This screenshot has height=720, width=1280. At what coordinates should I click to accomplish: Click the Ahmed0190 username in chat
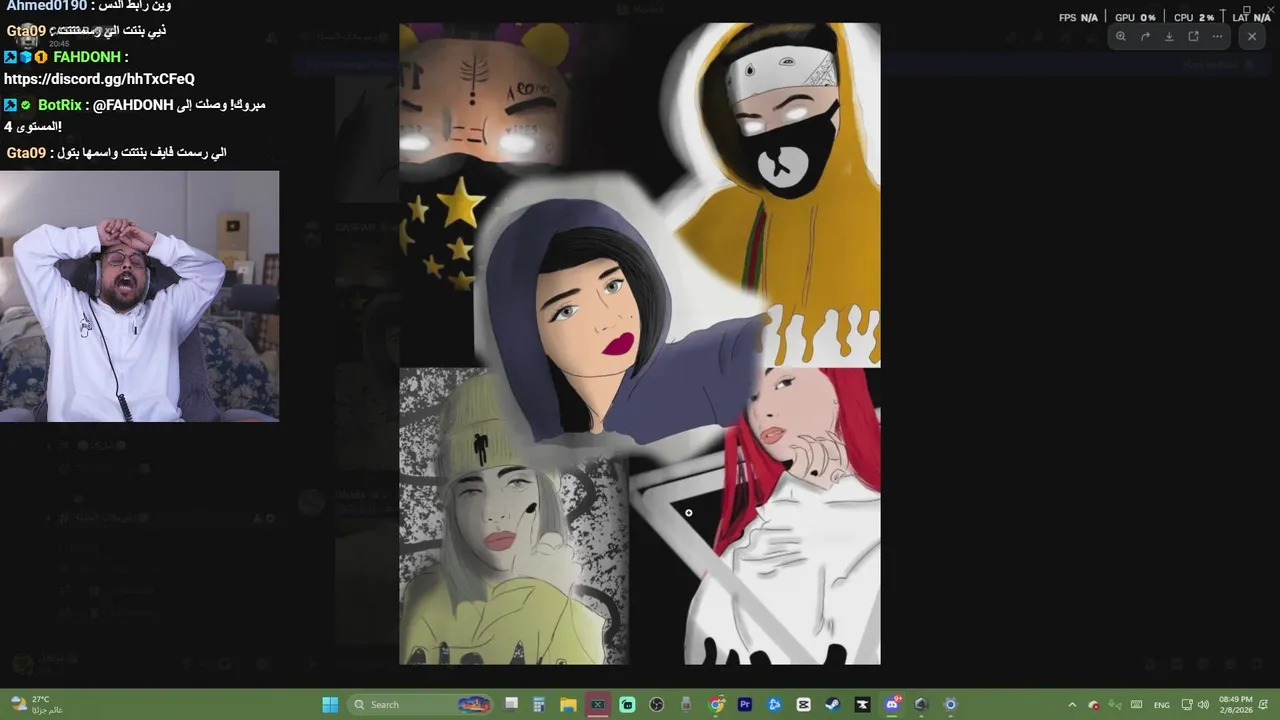pos(46,6)
